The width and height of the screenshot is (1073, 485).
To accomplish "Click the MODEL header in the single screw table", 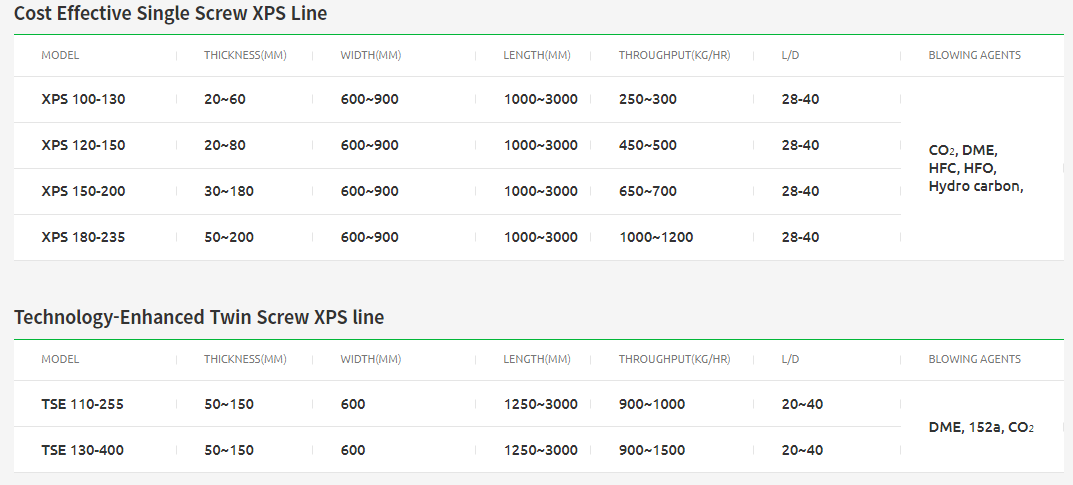I will click(60, 55).
